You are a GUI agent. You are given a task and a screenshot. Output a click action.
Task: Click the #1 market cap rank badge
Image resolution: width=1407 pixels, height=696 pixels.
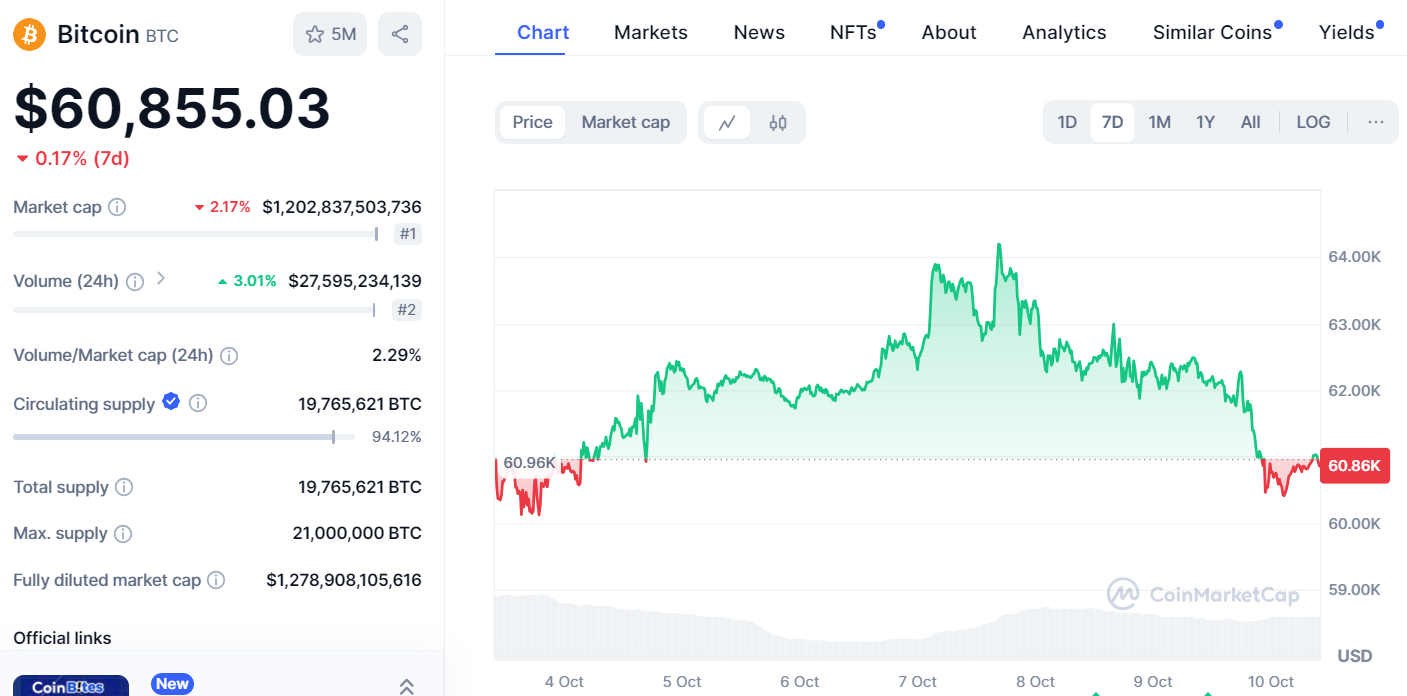[x=407, y=235]
